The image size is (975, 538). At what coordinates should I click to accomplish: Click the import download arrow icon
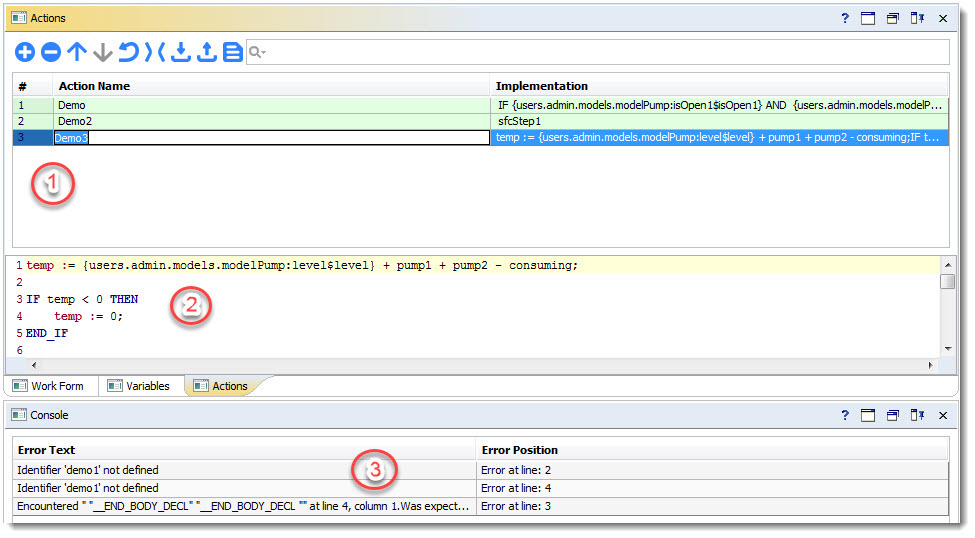181,53
